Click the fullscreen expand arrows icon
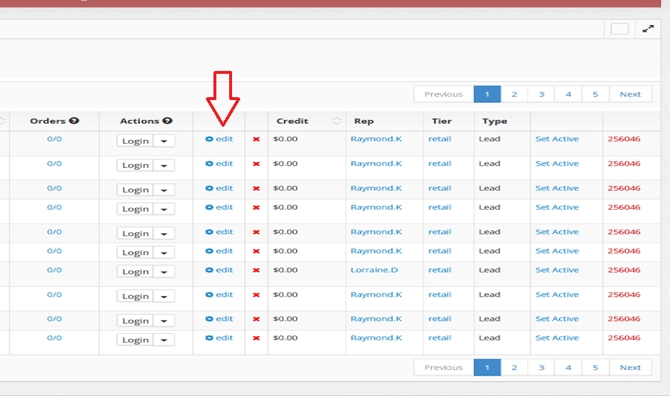The height and width of the screenshot is (396, 670). 648,29
